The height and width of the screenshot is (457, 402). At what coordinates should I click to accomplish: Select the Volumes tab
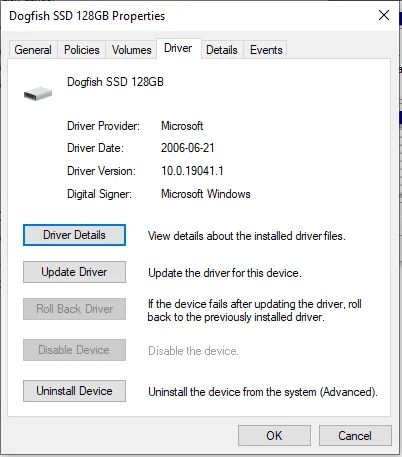[131, 50]
